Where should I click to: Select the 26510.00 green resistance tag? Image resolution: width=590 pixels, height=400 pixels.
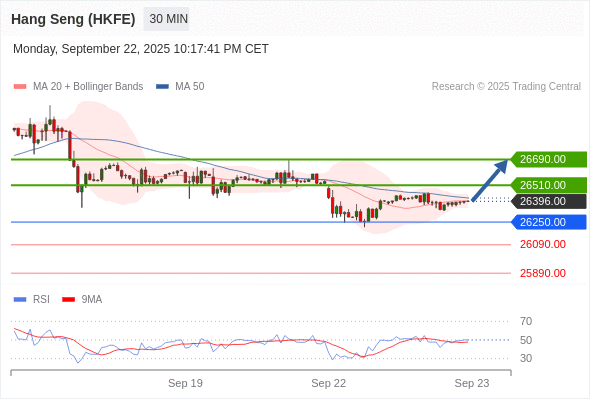click(549, 185)
